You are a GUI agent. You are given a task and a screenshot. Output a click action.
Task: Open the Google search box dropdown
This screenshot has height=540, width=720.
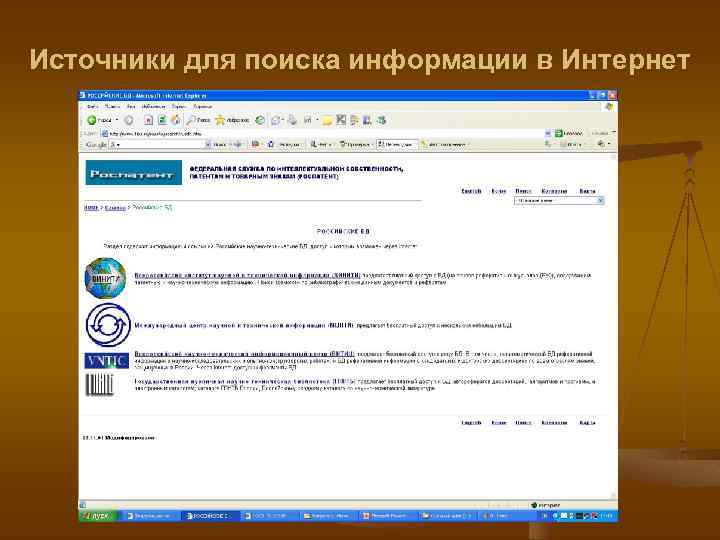208,144
